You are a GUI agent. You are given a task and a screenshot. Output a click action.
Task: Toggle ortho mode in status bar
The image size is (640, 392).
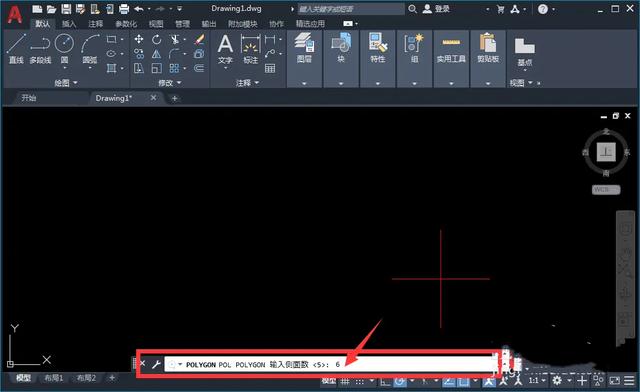tap(385, 381)
